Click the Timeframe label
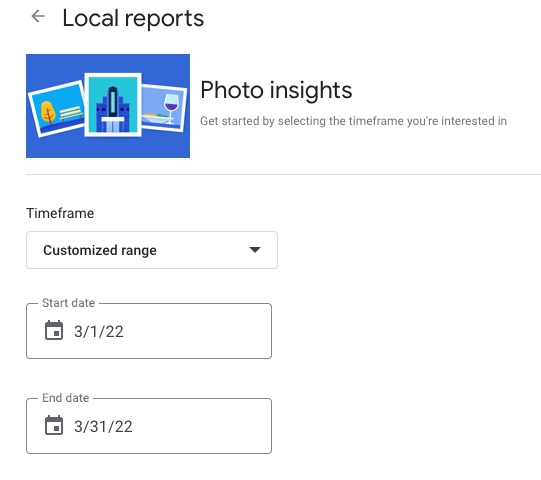541x480 pixels. (60, 213)
